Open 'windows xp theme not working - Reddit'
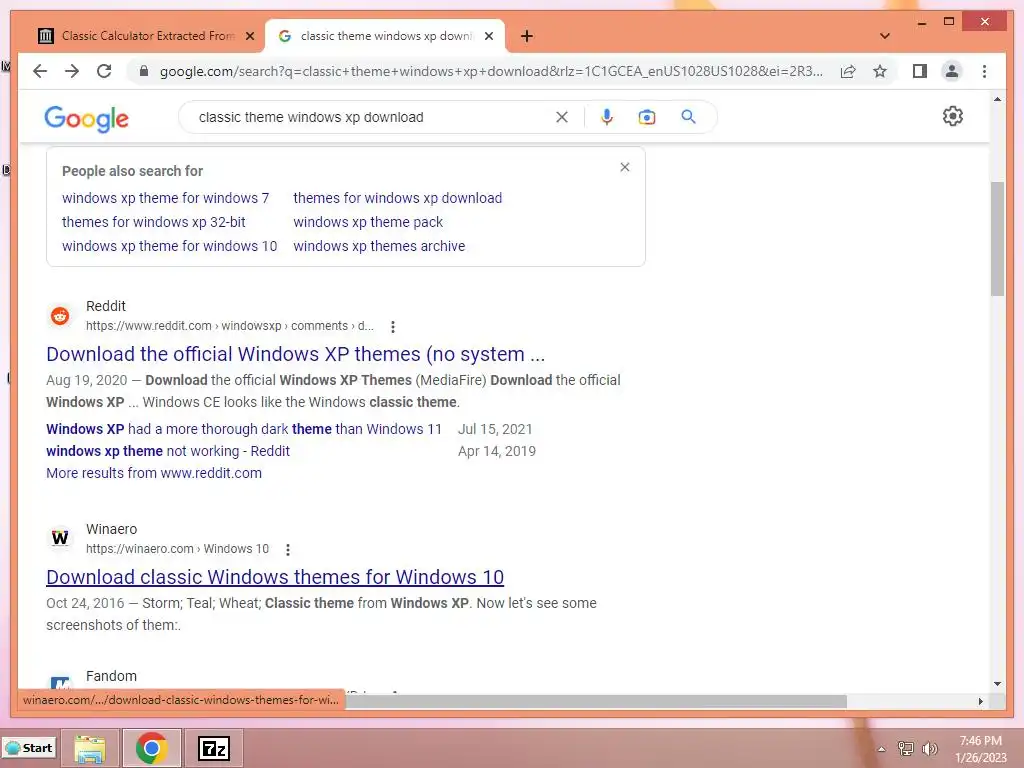The width and height of the screenshot is (1024, 768). 168,451
